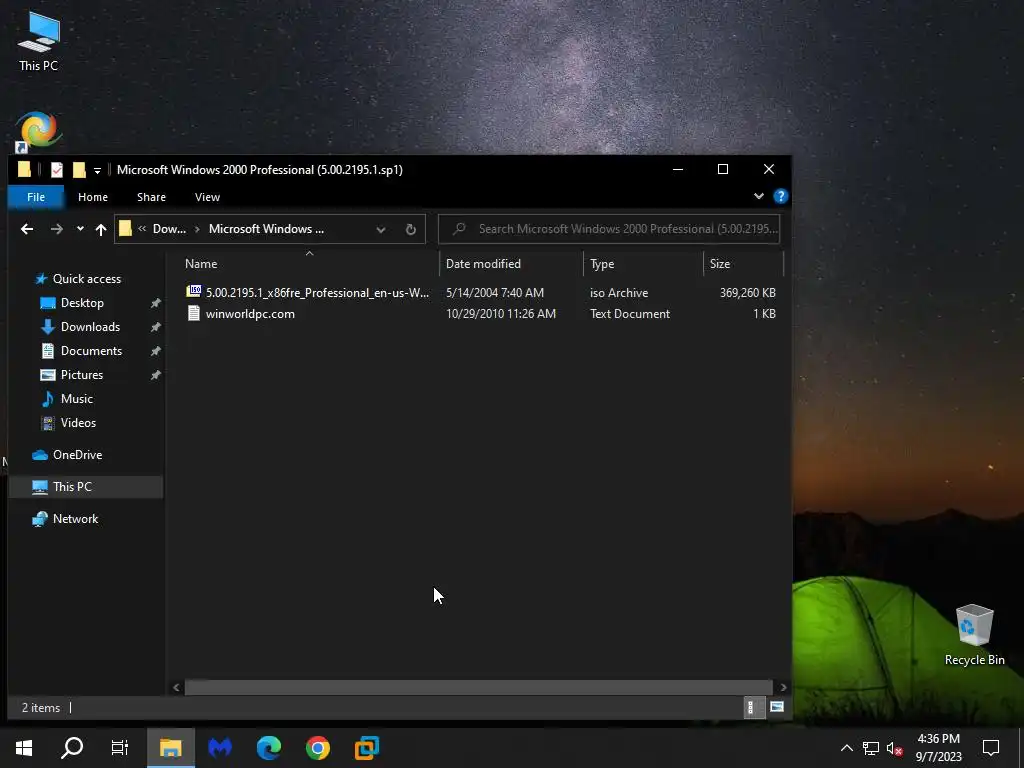Go up one folder level
The height and width of the screenshot is (768, 1024).
coord(101,229)
